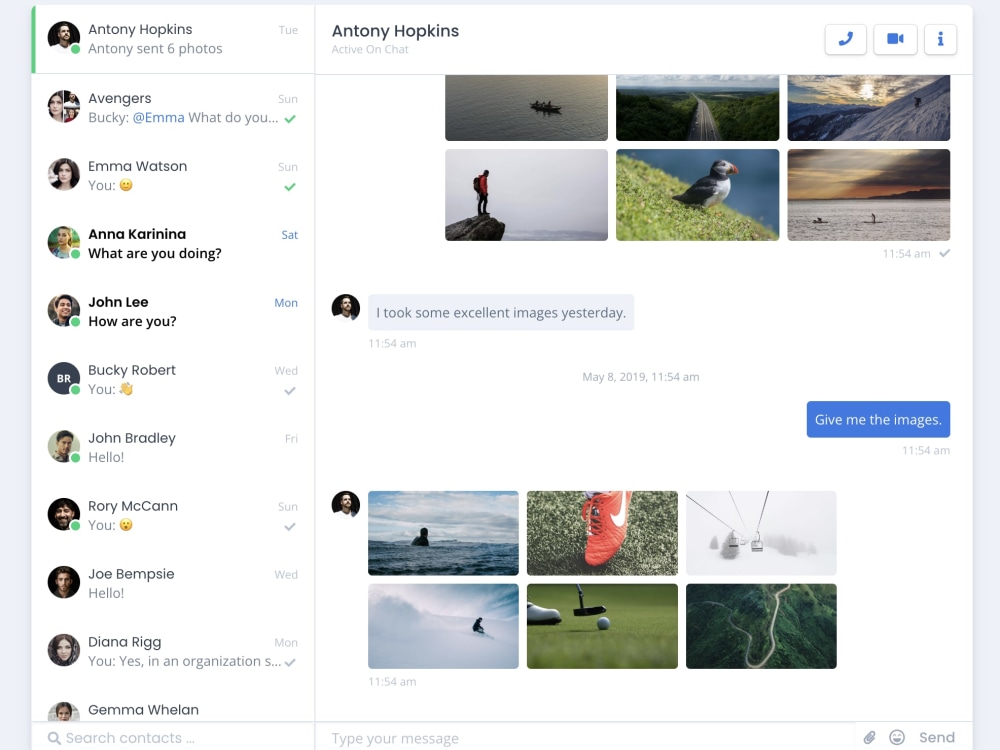Screen dimensions: 1000x750
Task: Open the hiker on rock photo
Action: pos(526,195)
